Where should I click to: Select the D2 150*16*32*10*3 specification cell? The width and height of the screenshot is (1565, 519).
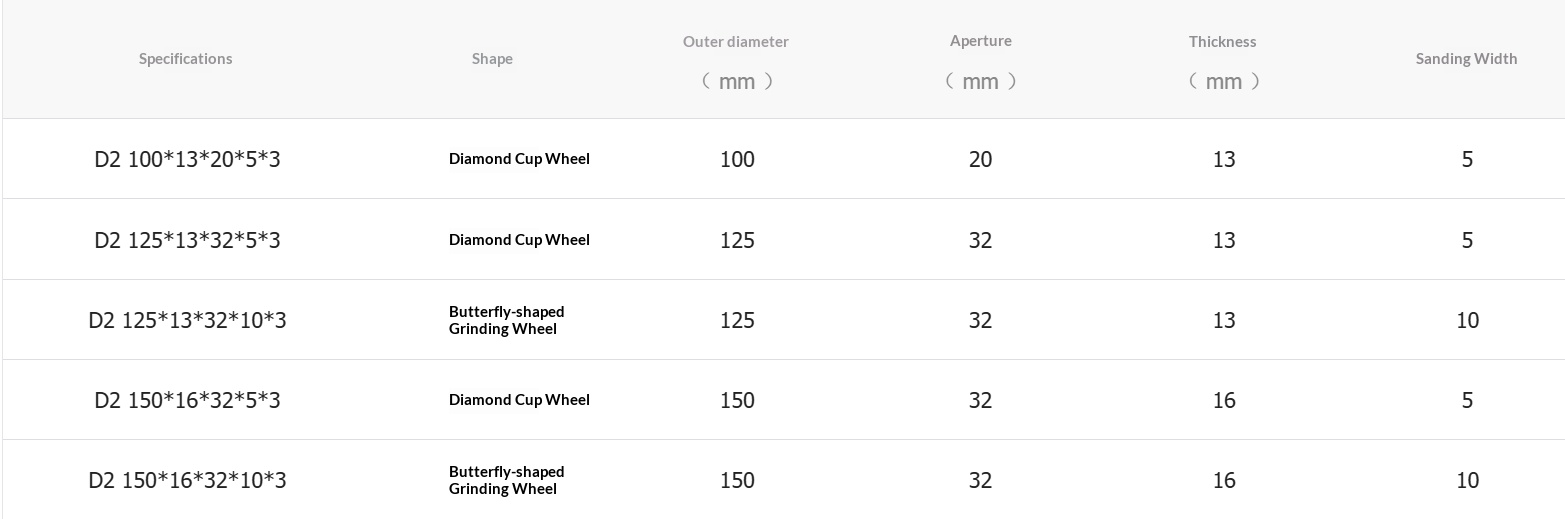(x=187, y=480)
